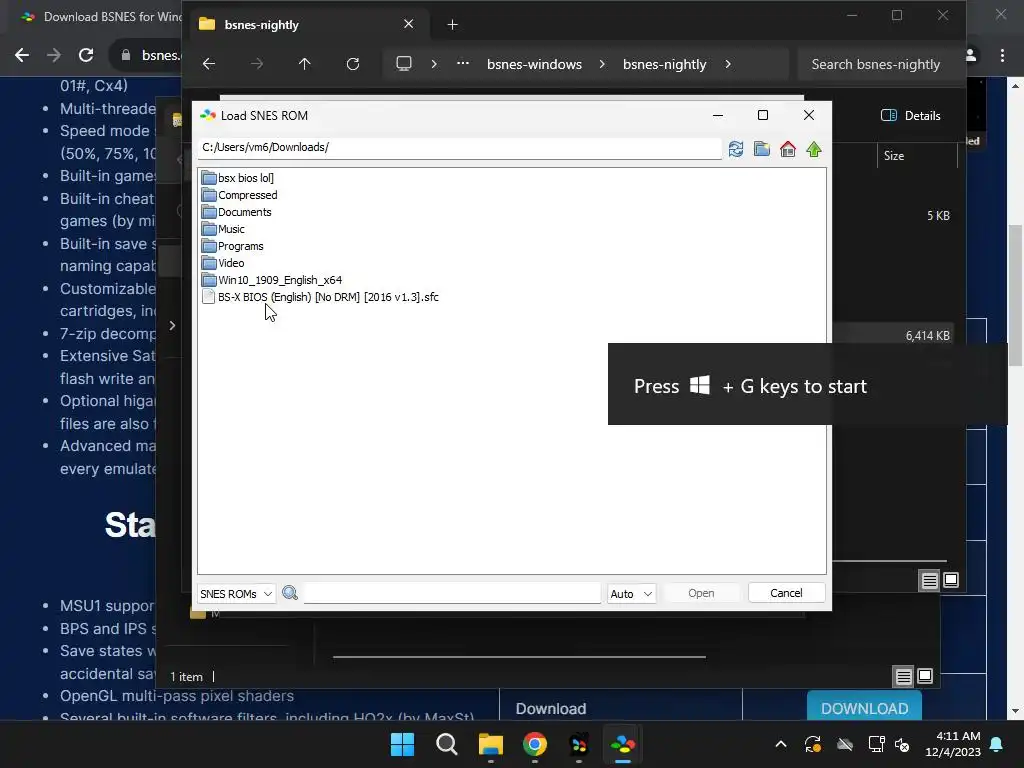This screenshot has width=1024, height=768.
Task: Open the notification bell in the taskbar
Action: tap(997, 744)
